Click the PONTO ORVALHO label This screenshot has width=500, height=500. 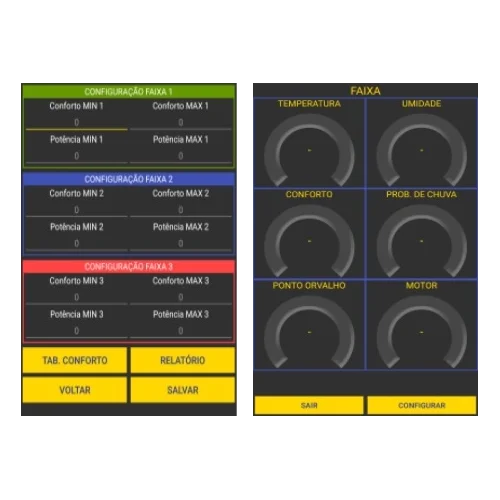pos(309,285)
